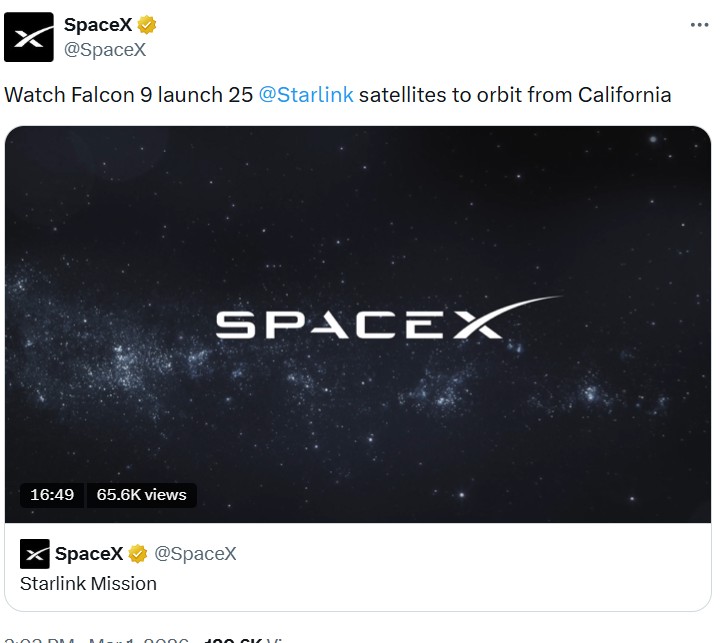Click the 65.6K views label

coord(141,494)
